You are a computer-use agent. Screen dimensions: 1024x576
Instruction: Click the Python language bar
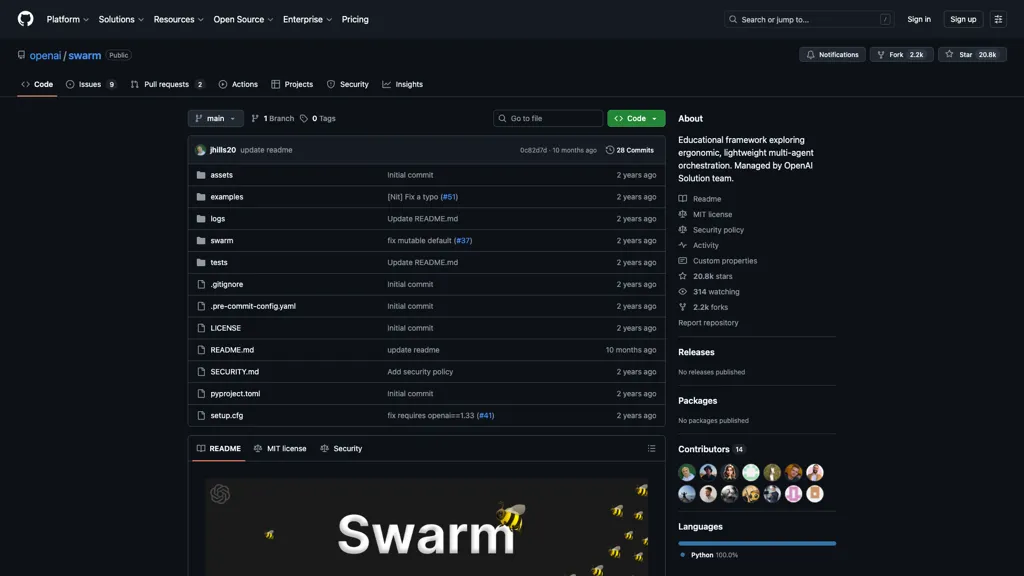coord(757,543)
